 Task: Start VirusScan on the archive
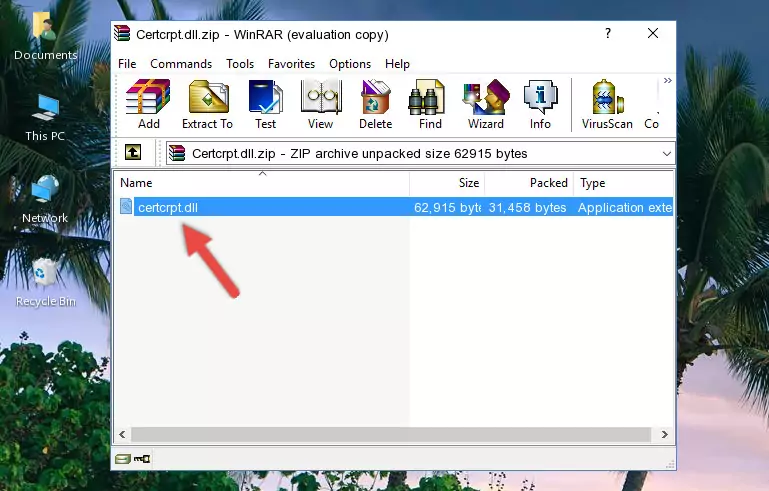[607, 104]
